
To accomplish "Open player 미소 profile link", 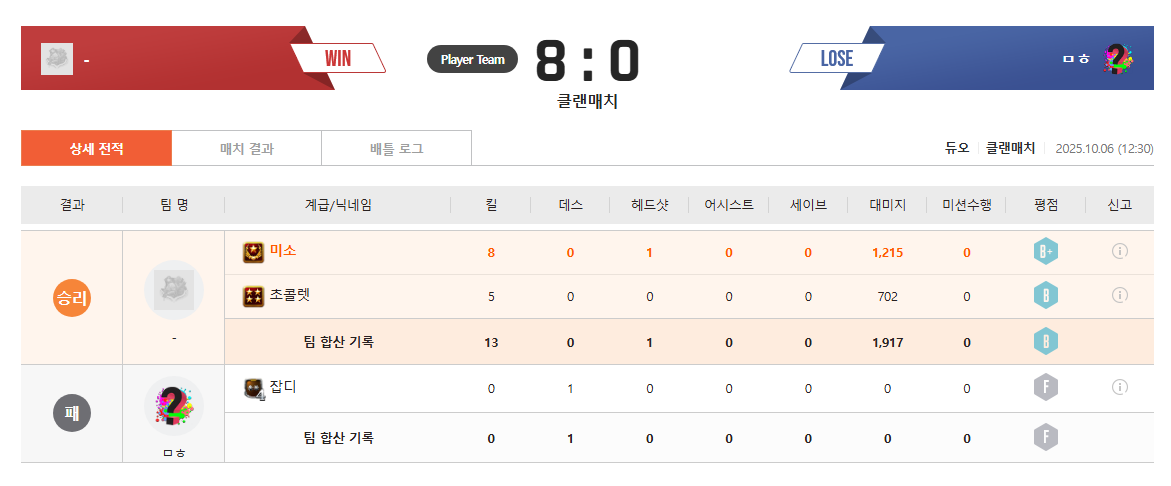I will 283,251.
